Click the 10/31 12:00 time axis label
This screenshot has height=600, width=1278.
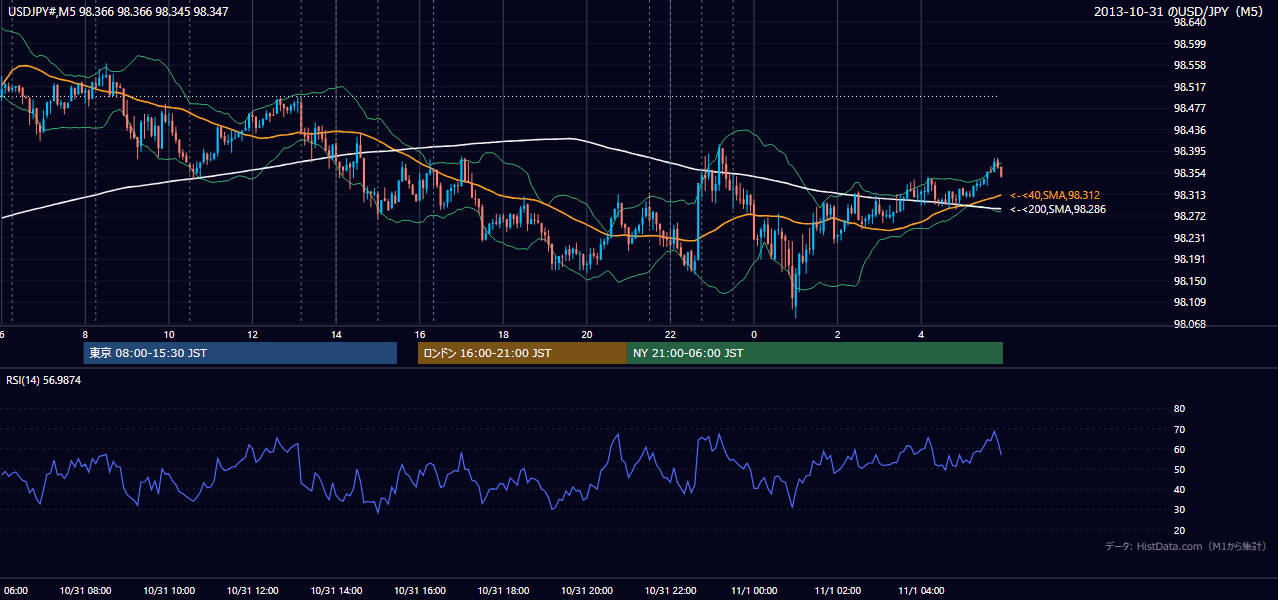click(252, 590)
